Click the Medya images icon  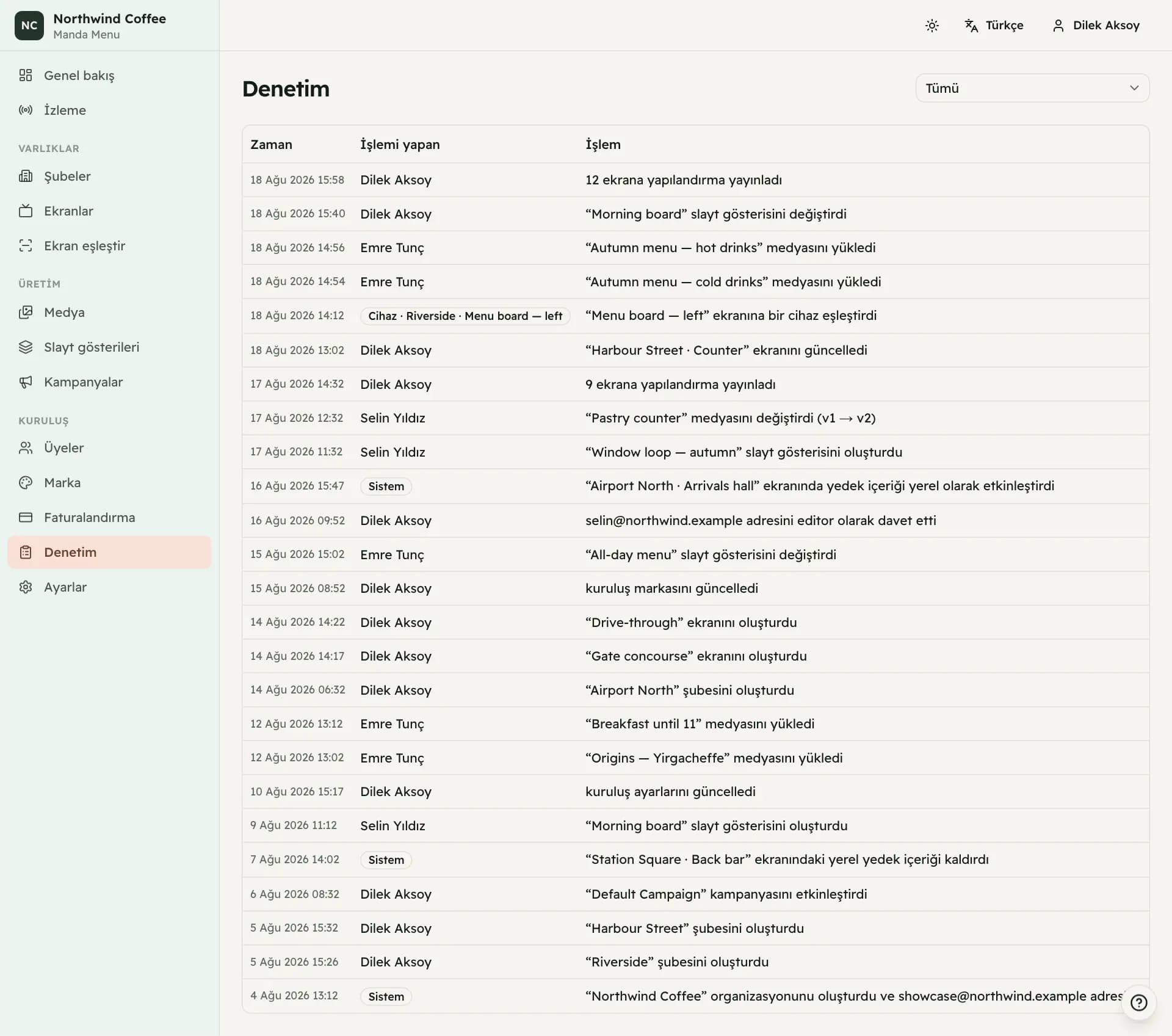pyautogui.click(x=26, y=312)
